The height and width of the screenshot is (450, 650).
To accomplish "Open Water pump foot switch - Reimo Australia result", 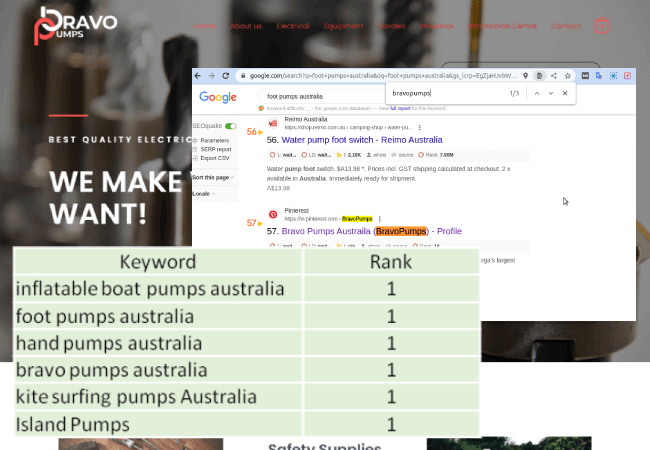I will click(362, 140).
